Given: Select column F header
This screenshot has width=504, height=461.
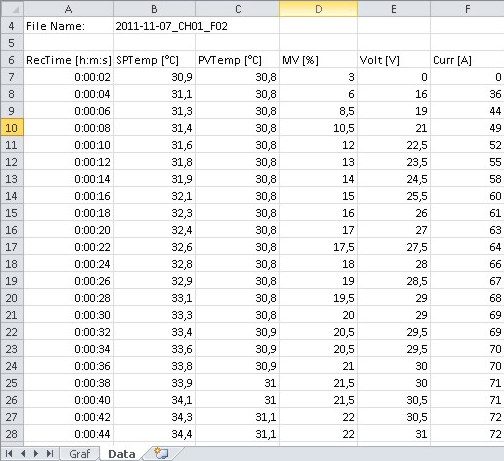Looking at the screenshot, I should (x=467, y=9).
